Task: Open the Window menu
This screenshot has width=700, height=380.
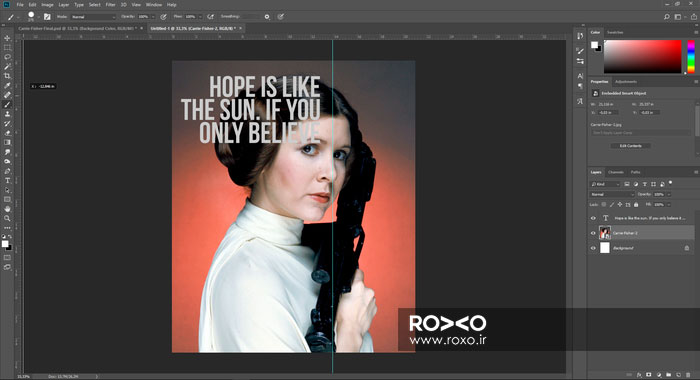Action: tap(154, 4)
